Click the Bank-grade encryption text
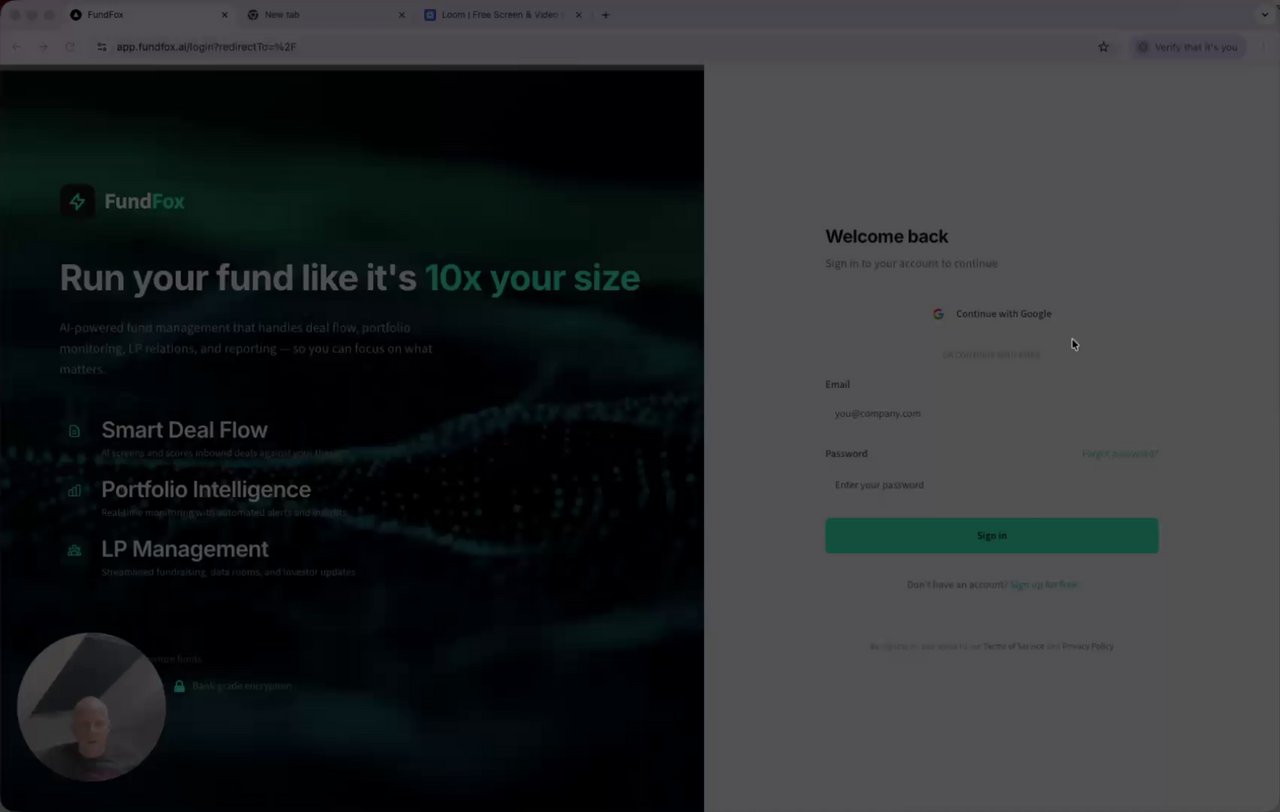Screen dimensions: 1280x812 (x=242, y=686)
